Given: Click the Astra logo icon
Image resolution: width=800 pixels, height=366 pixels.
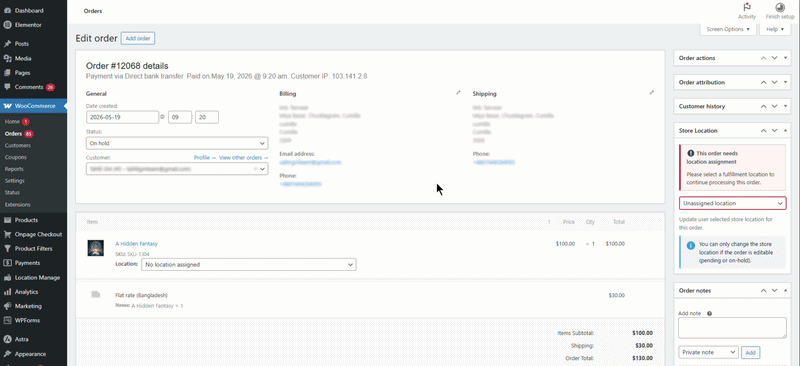Looking at the screenshot, I should pos(7,339).
